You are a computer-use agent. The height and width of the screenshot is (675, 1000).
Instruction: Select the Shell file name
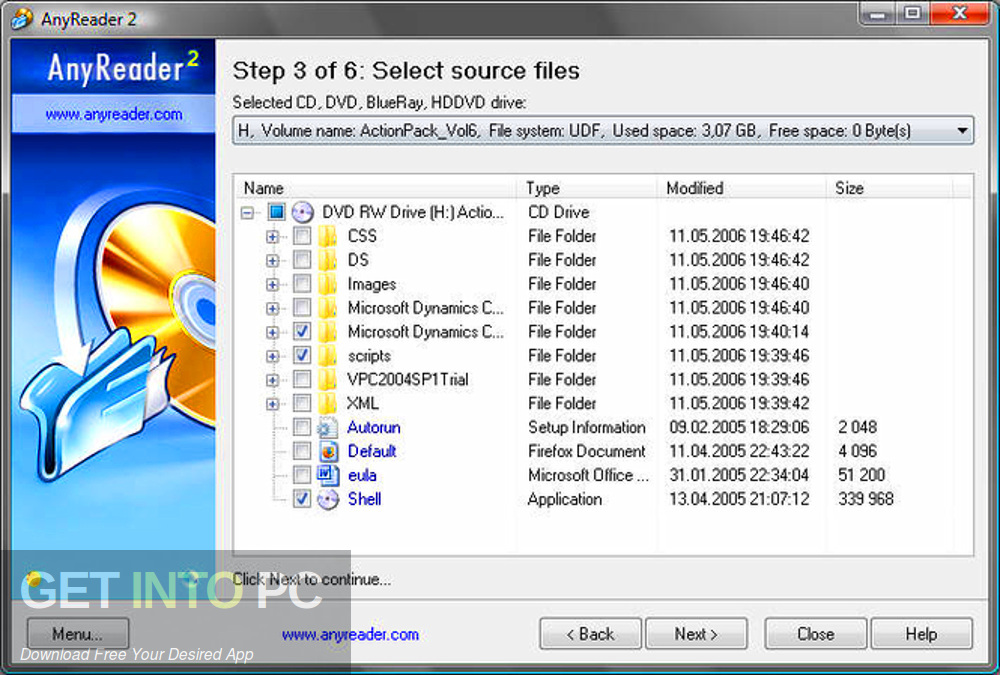[x=365, y=500]
